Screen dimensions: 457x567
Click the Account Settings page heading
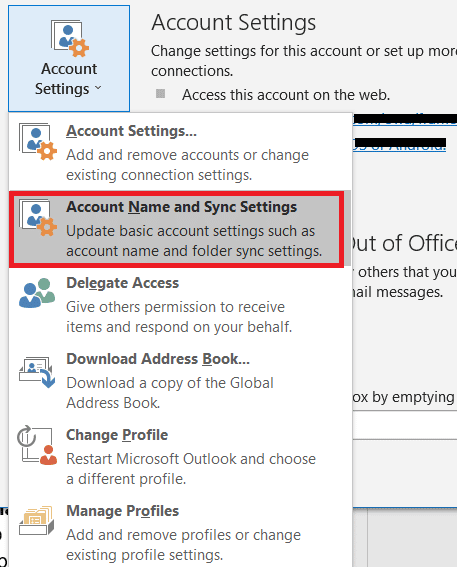(x=234, y=22)
